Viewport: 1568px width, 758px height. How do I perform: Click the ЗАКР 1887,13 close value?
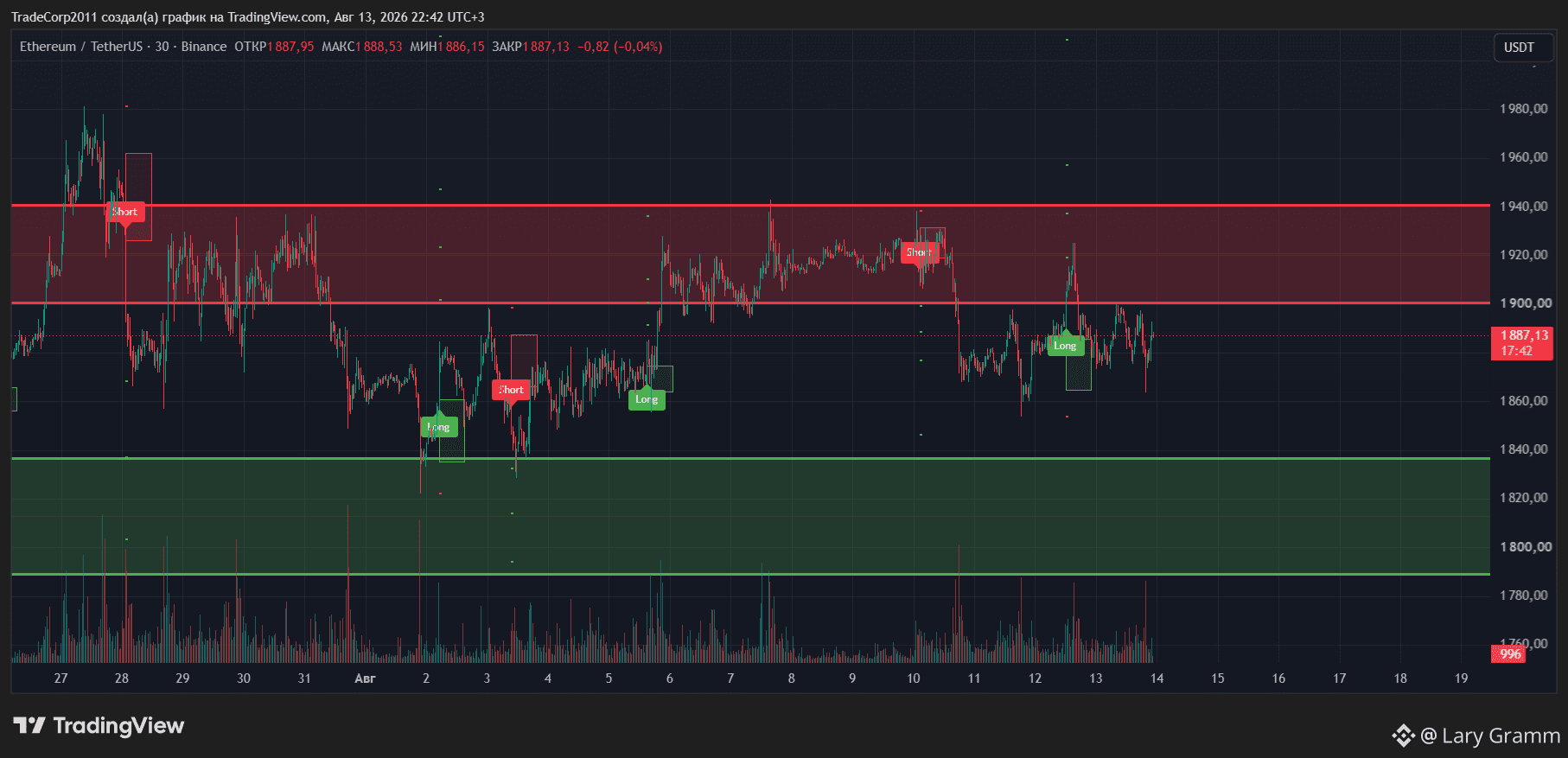531,47
